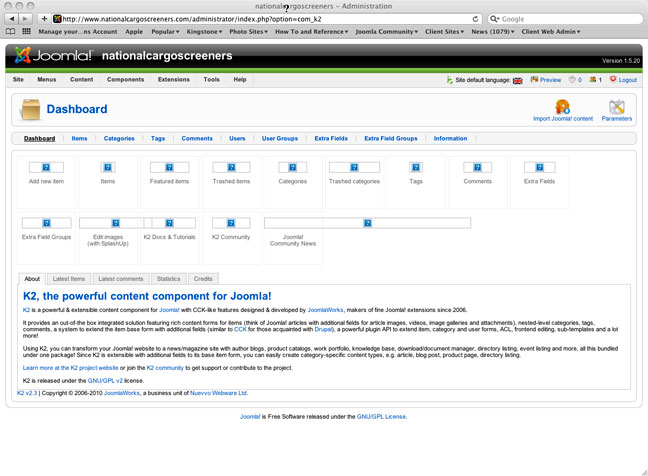Go to the Extra Field Groups submenu link
This screenshot has width=648, height=476.
pyautogui.click(x=391, y=138)
